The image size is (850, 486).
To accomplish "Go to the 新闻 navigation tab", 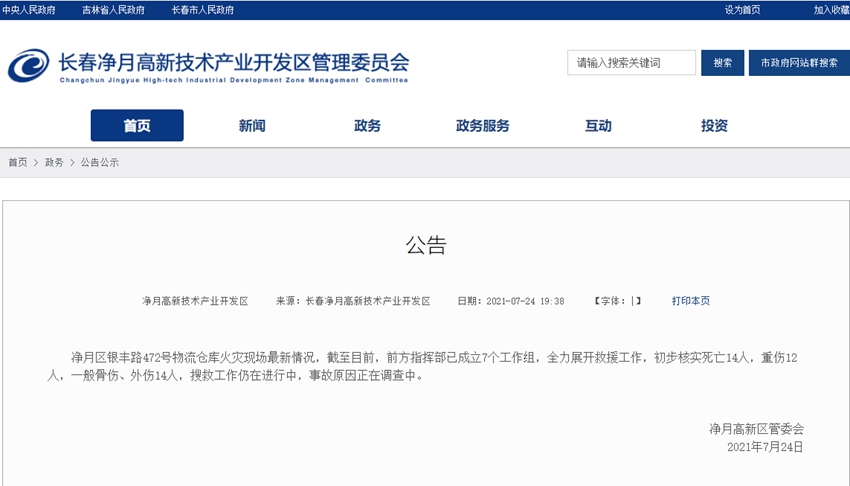I will tap(252, 126).
